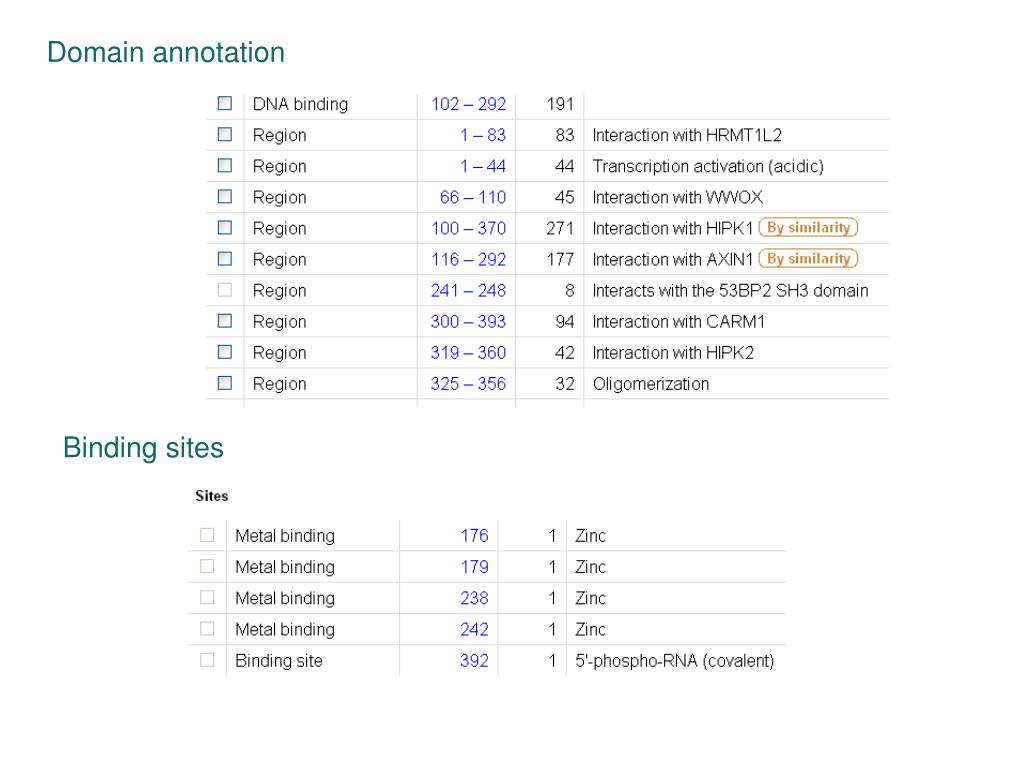This screenshot has width=1024, height=768.
Task: Open the 102 – 292 position link
Action: (x=468, y=104)
